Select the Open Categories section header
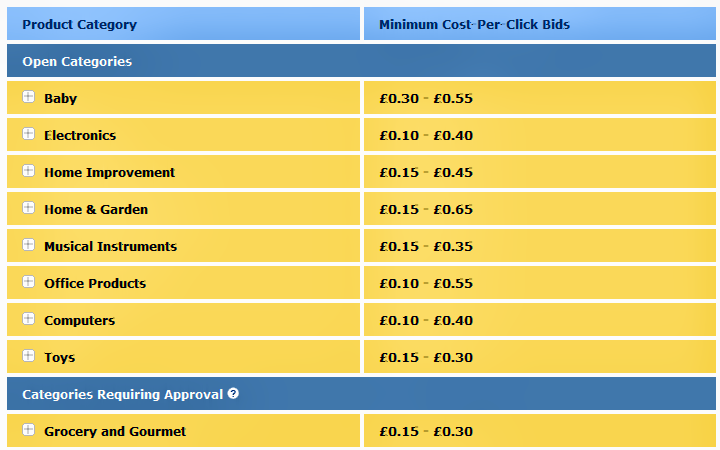This screenshot has height=450, width=720. coord(77,61)
